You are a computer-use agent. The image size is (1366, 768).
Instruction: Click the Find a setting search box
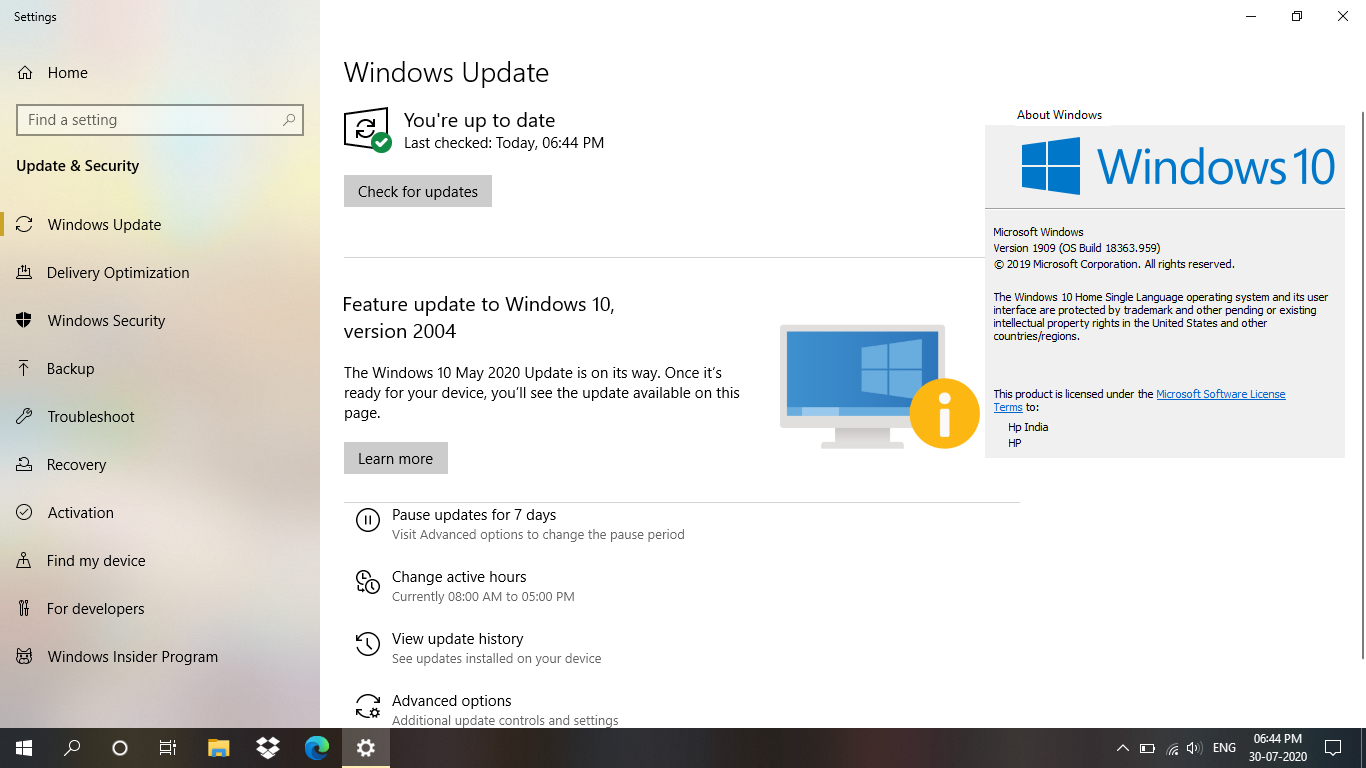160,120
